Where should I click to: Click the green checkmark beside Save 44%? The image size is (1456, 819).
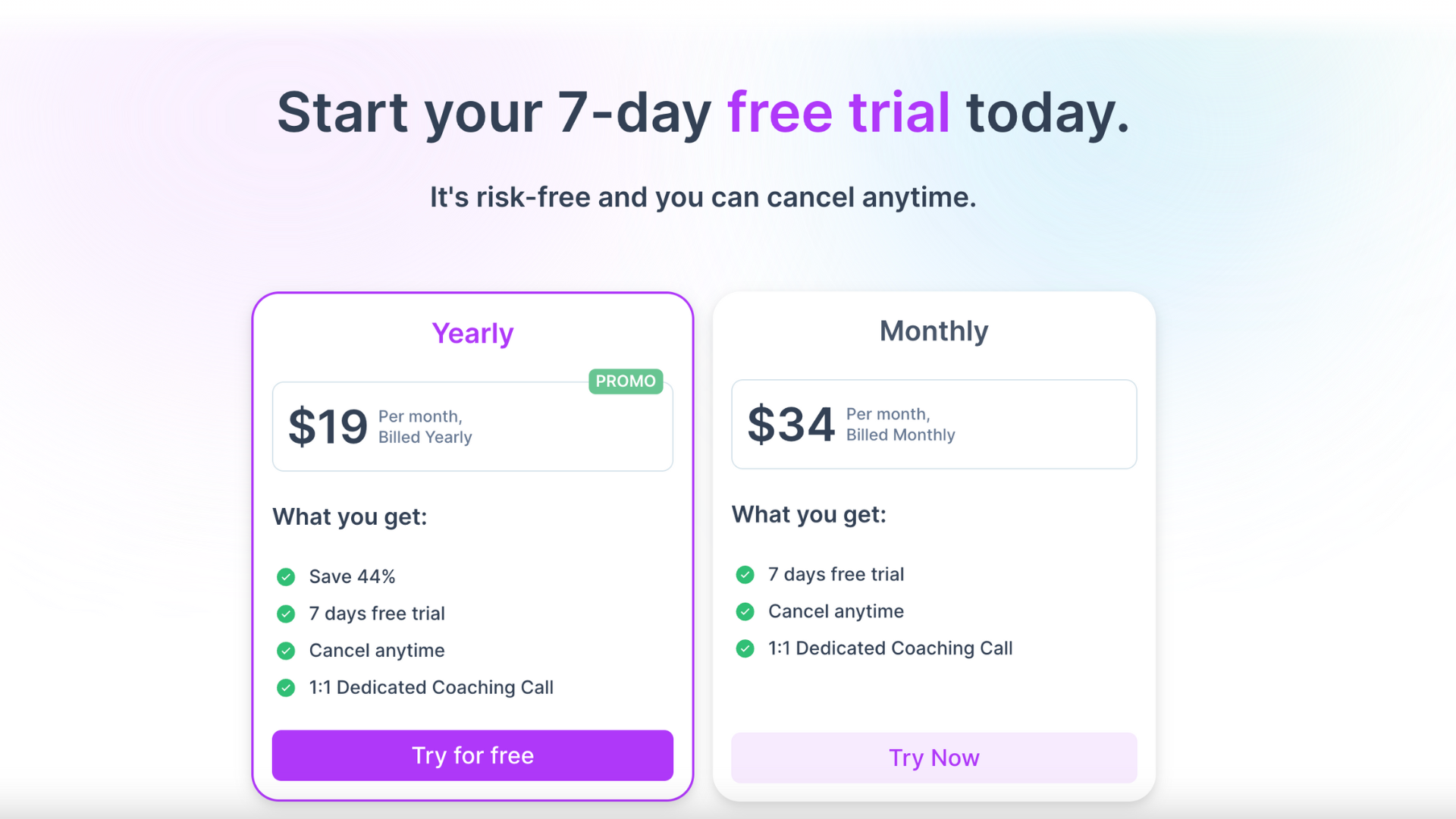(x=286, y=577)
